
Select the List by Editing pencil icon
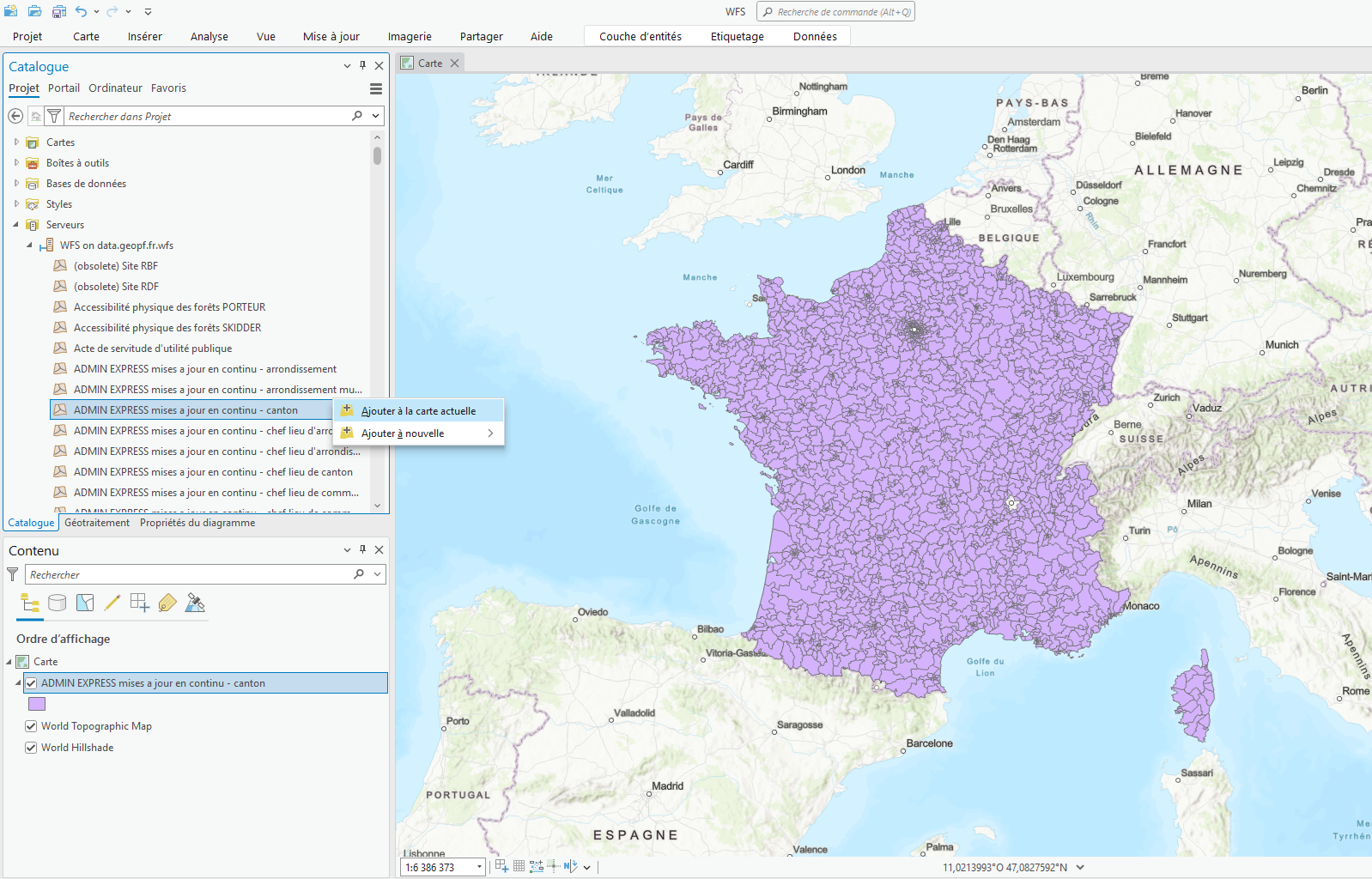tap(112, 603)
